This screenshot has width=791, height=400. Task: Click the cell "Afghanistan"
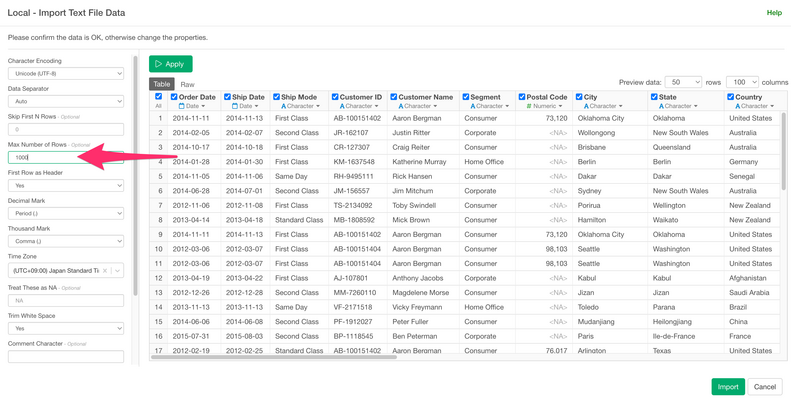[748, 278]
